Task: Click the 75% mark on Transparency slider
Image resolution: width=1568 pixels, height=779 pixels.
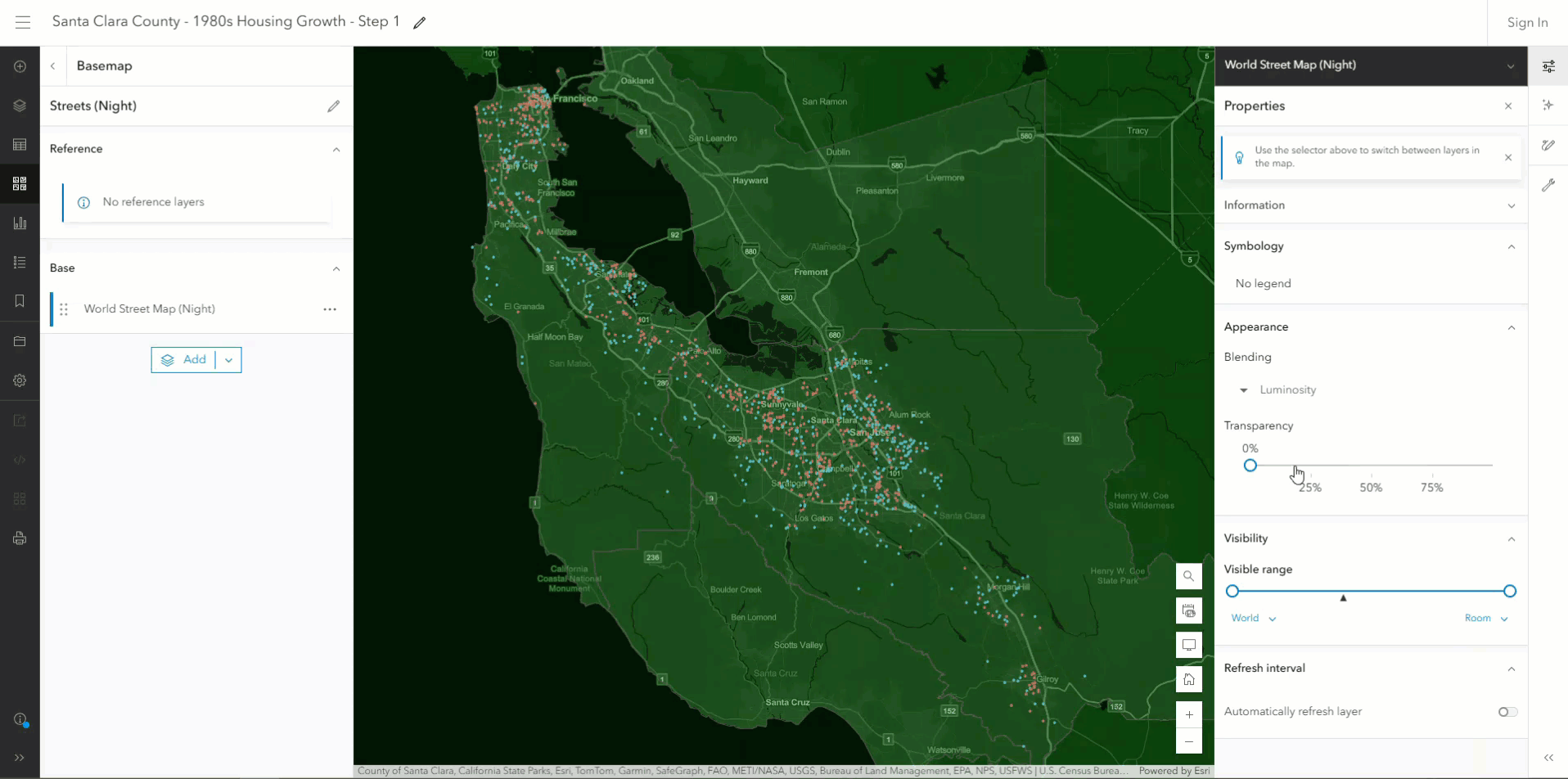Action: point(1431,488)
